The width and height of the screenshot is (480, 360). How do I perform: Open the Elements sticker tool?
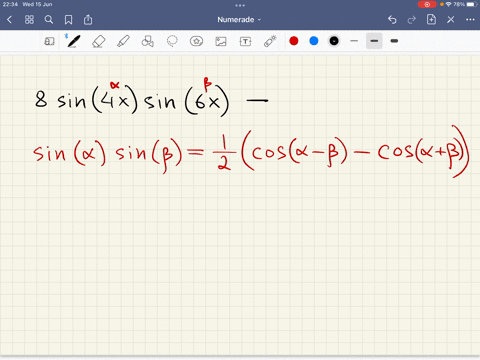pyautogui.click(x=196, y=41)
